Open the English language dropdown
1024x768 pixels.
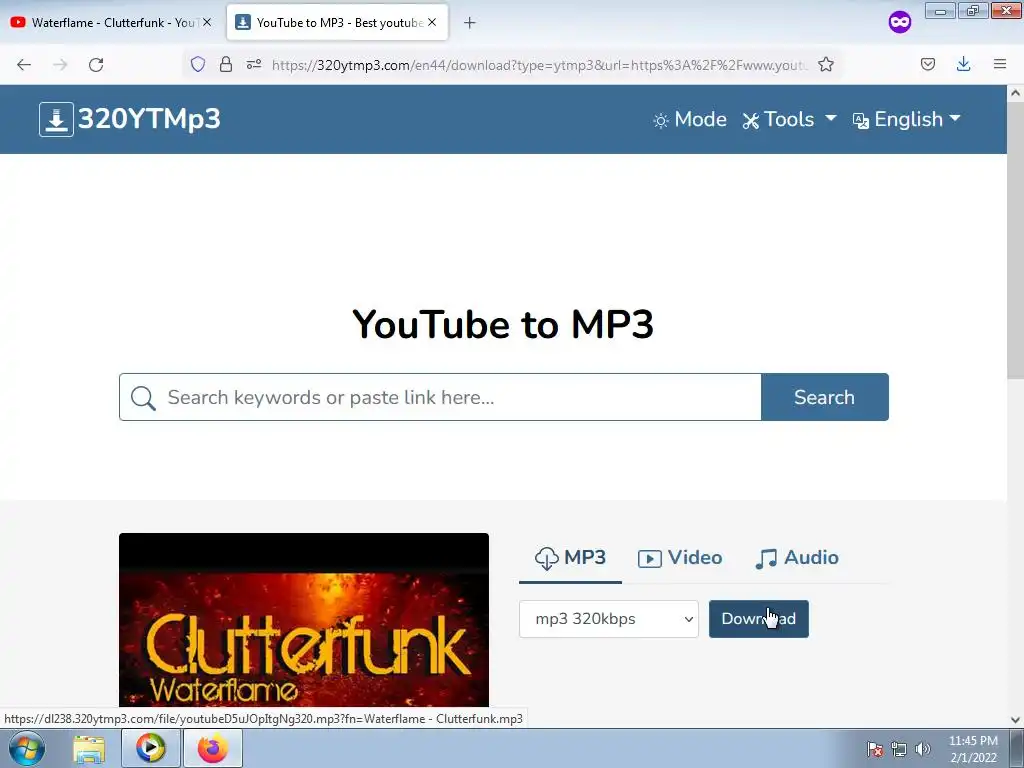[907, 120]
